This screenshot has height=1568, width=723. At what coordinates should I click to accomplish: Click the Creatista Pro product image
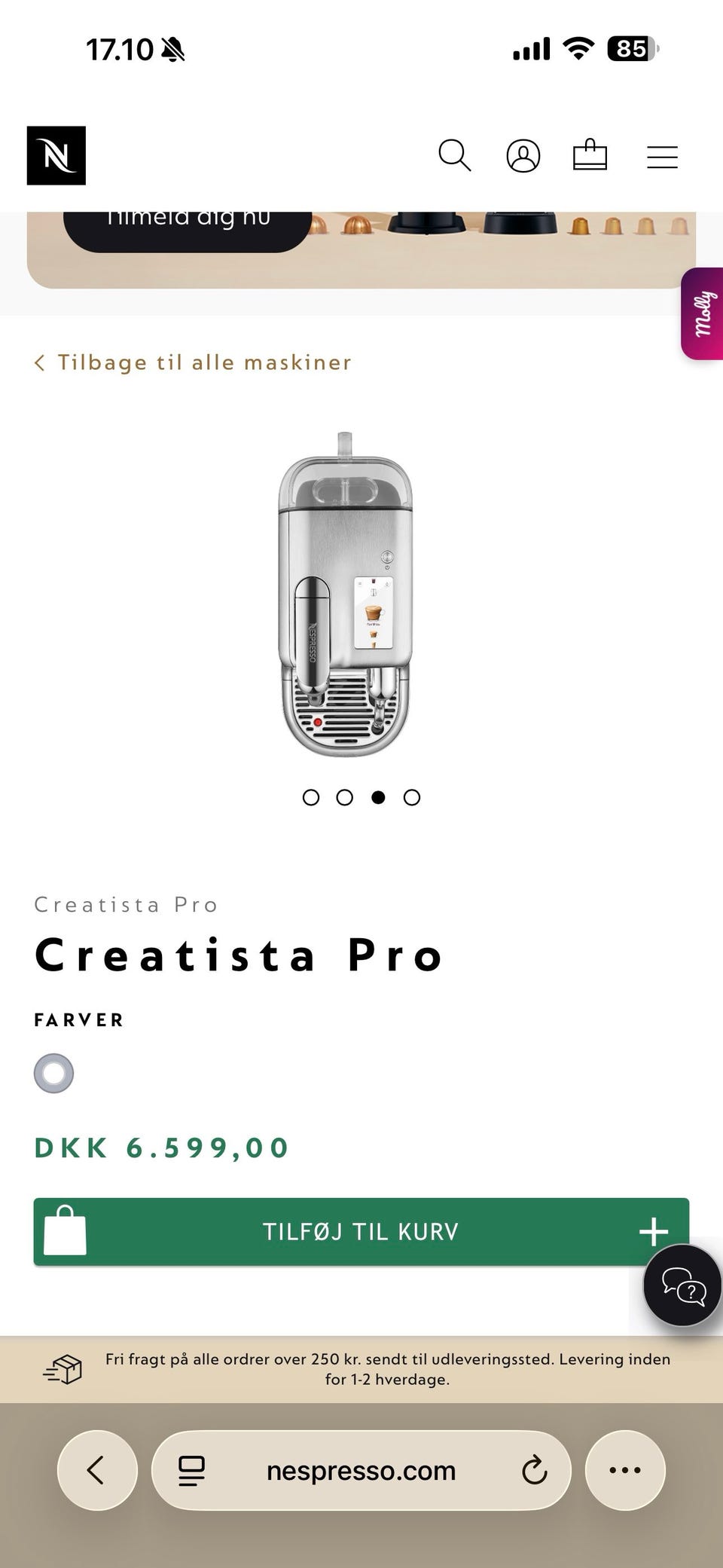coord(345,595)
